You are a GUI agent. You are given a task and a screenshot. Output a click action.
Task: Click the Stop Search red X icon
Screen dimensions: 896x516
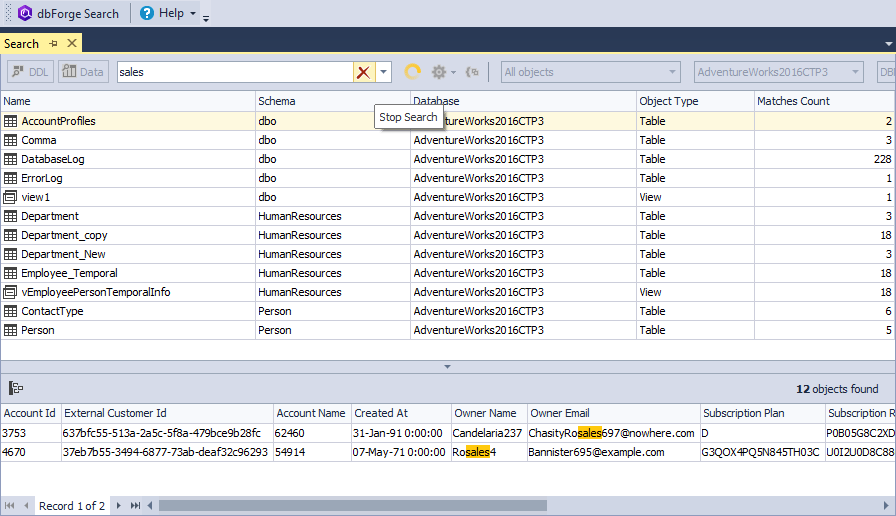pos(364,72)
